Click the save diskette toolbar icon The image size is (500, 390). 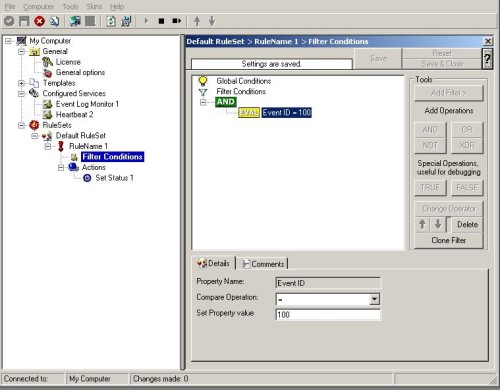pos(24,21)
